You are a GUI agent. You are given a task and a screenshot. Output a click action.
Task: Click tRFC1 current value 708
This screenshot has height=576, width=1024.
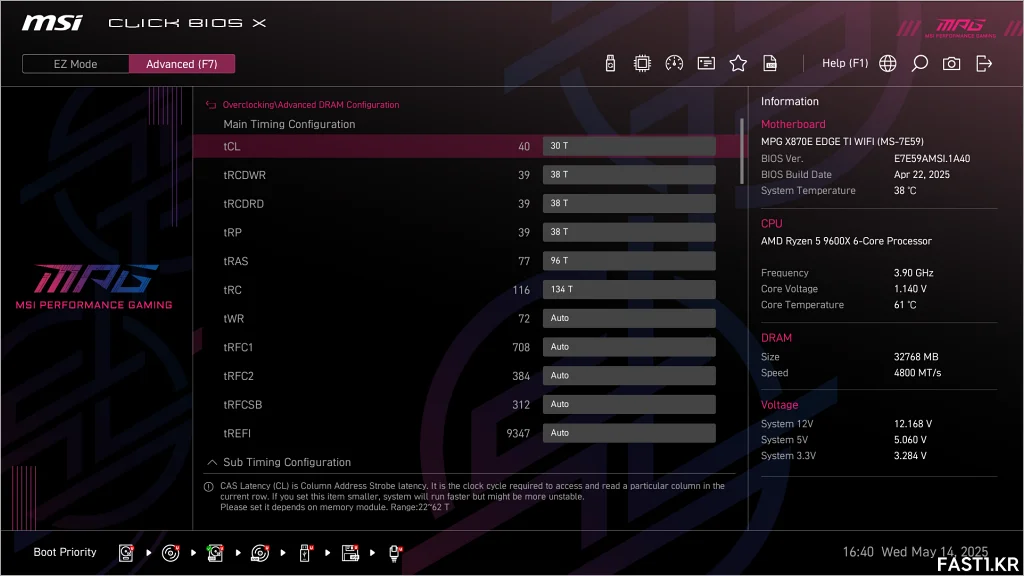point(521,347)
